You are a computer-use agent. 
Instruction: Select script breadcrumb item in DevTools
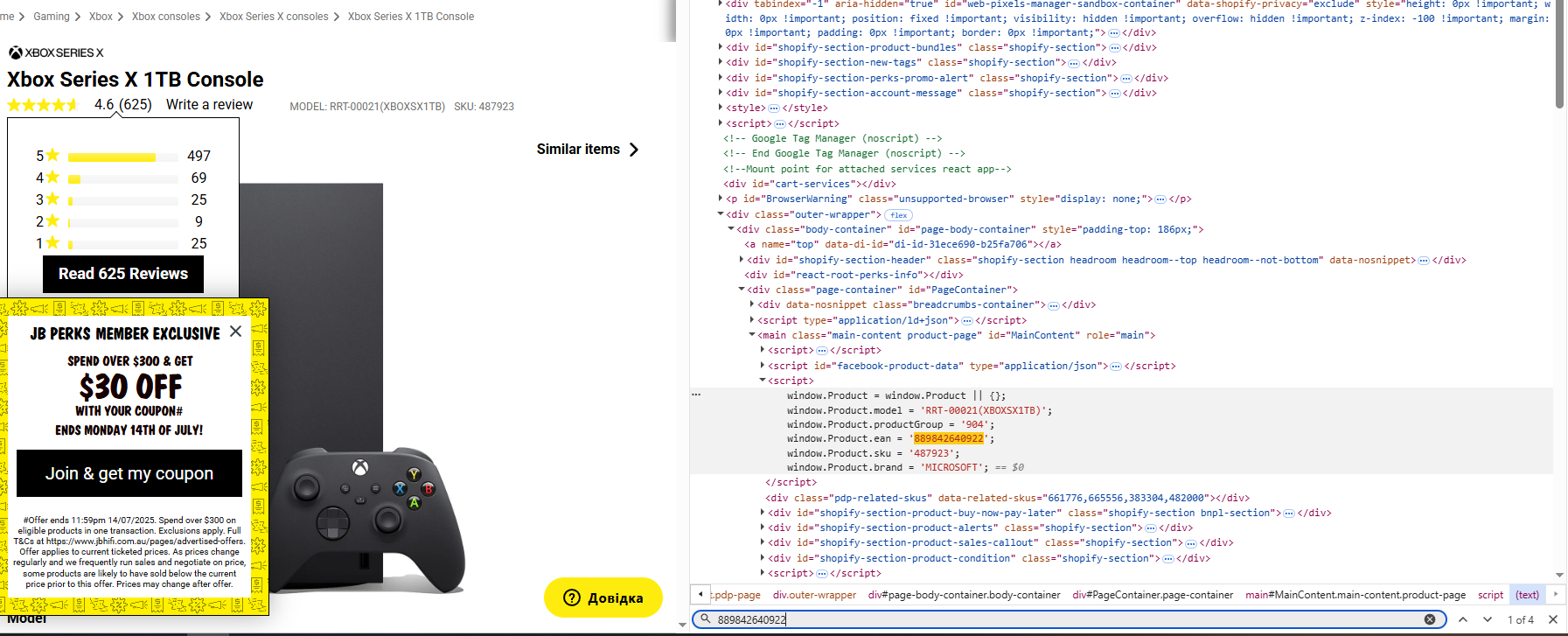coord(1490,595)
